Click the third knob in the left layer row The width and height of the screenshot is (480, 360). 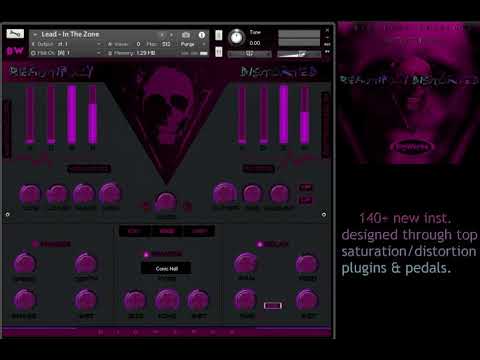point(84,194)
